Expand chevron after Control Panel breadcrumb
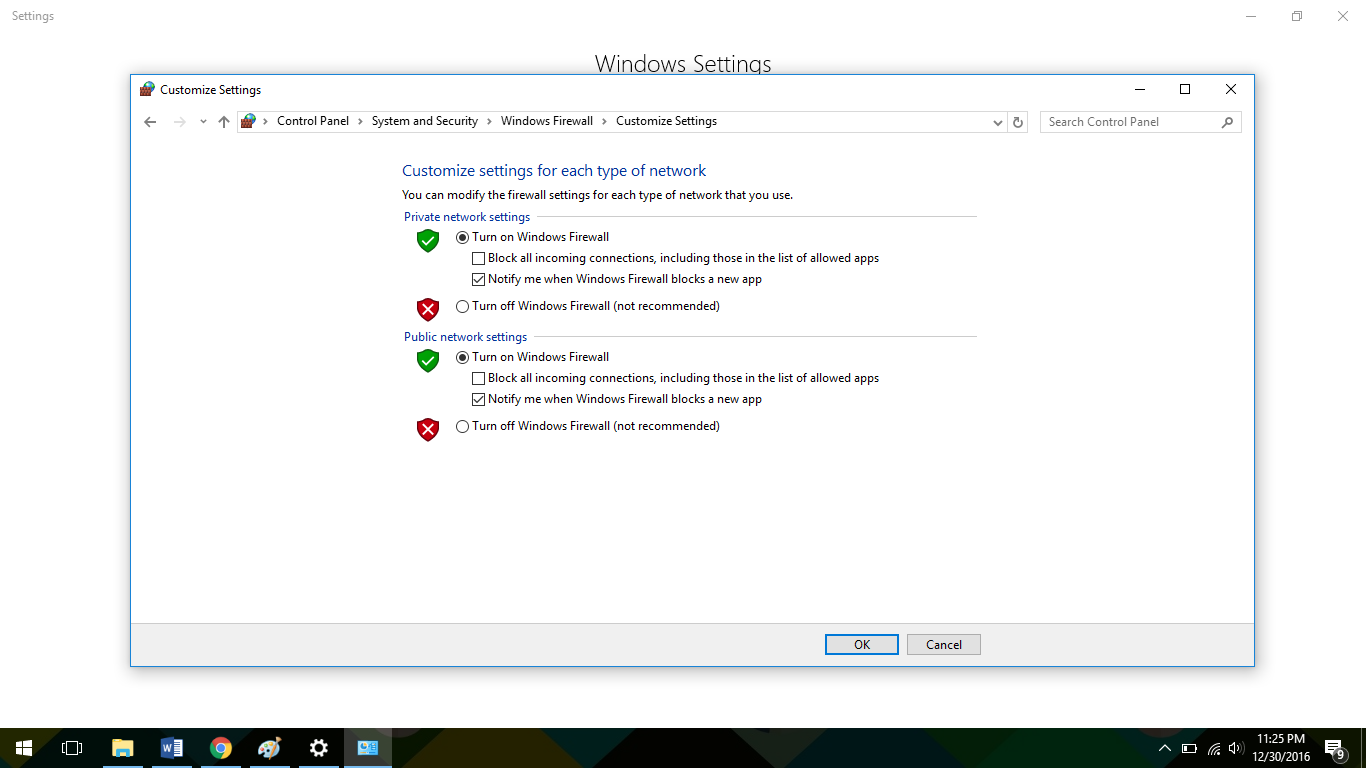Viewport: 1366px width, 768px height. [x=361, y=121]
